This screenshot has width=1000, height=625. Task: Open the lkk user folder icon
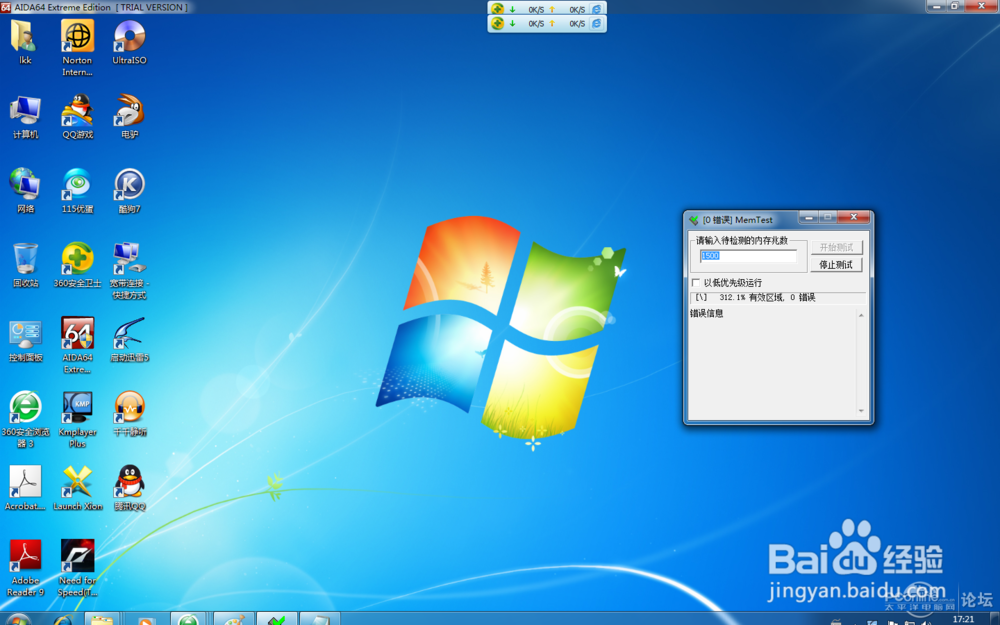coord(25,41)
